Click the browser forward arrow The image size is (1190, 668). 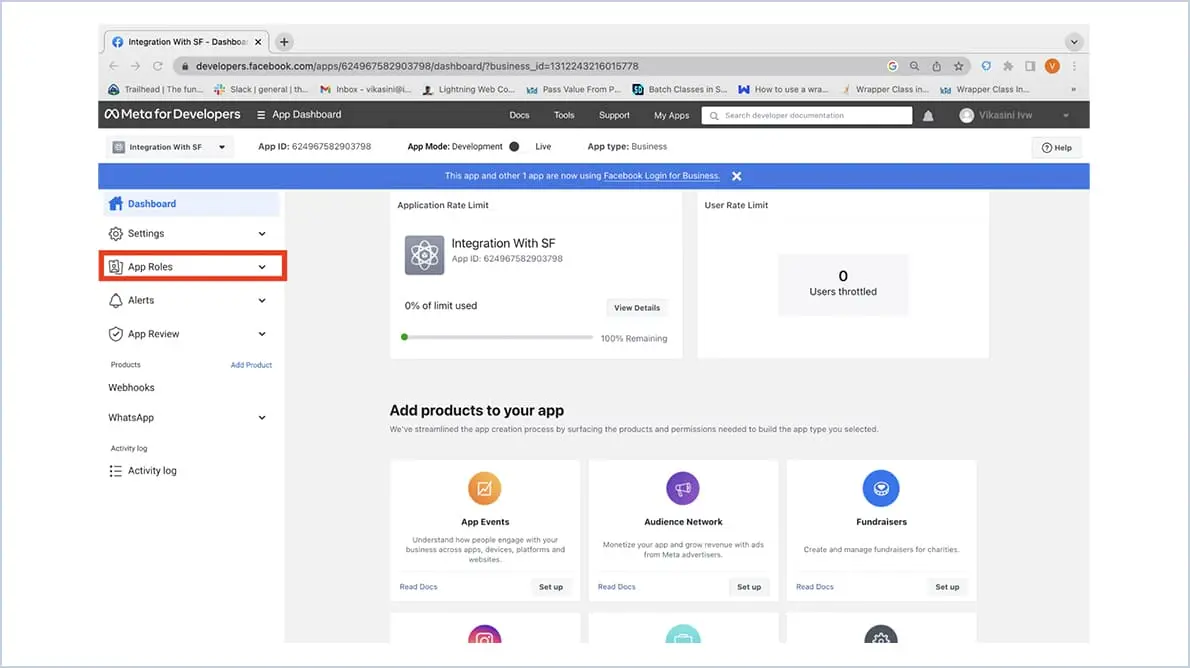tap(135, 66)
